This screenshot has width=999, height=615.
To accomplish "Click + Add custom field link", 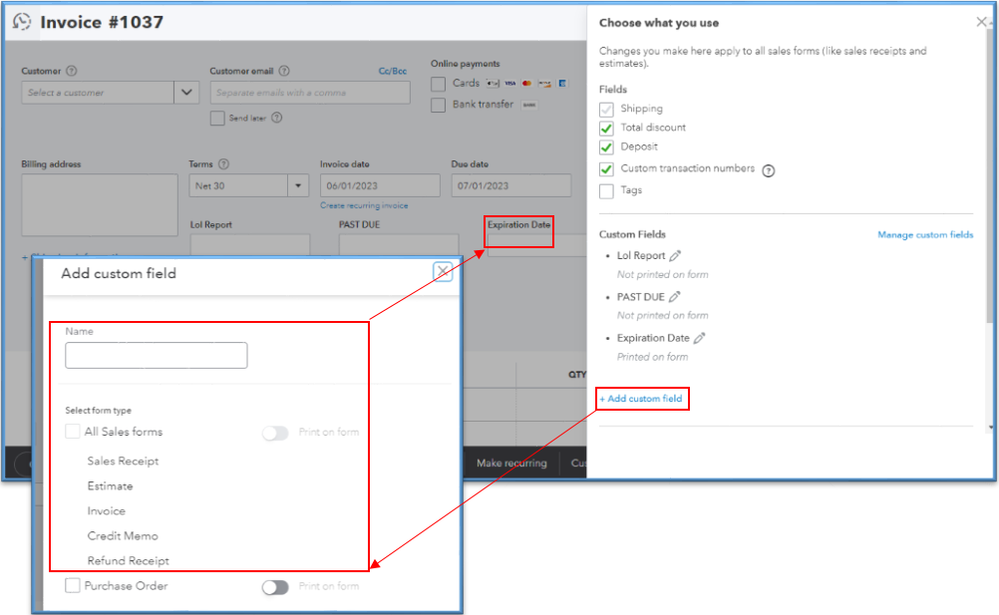I will (641, 398).
